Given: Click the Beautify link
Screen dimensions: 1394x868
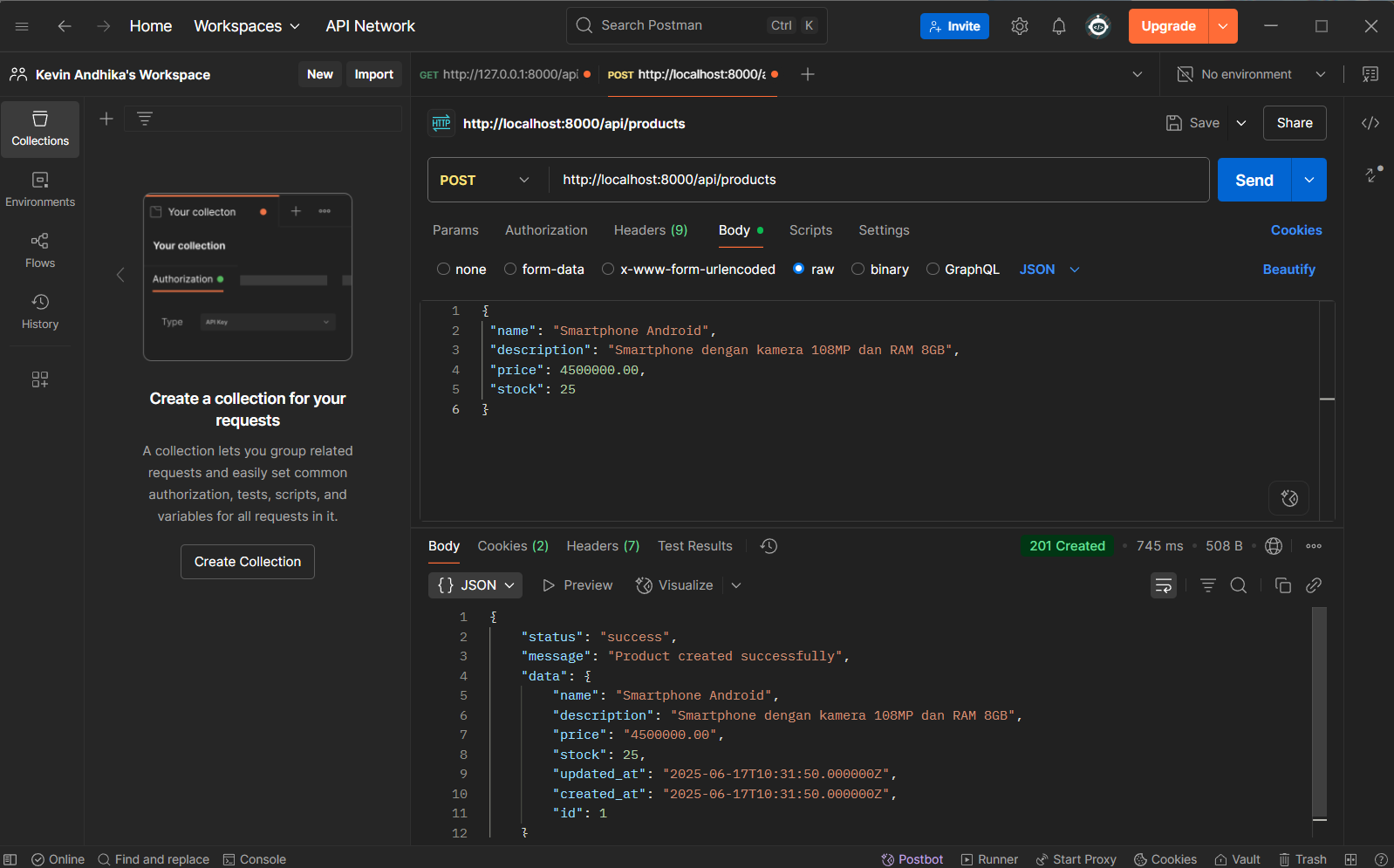Looking at the screenshot, I should [1288, 270].
